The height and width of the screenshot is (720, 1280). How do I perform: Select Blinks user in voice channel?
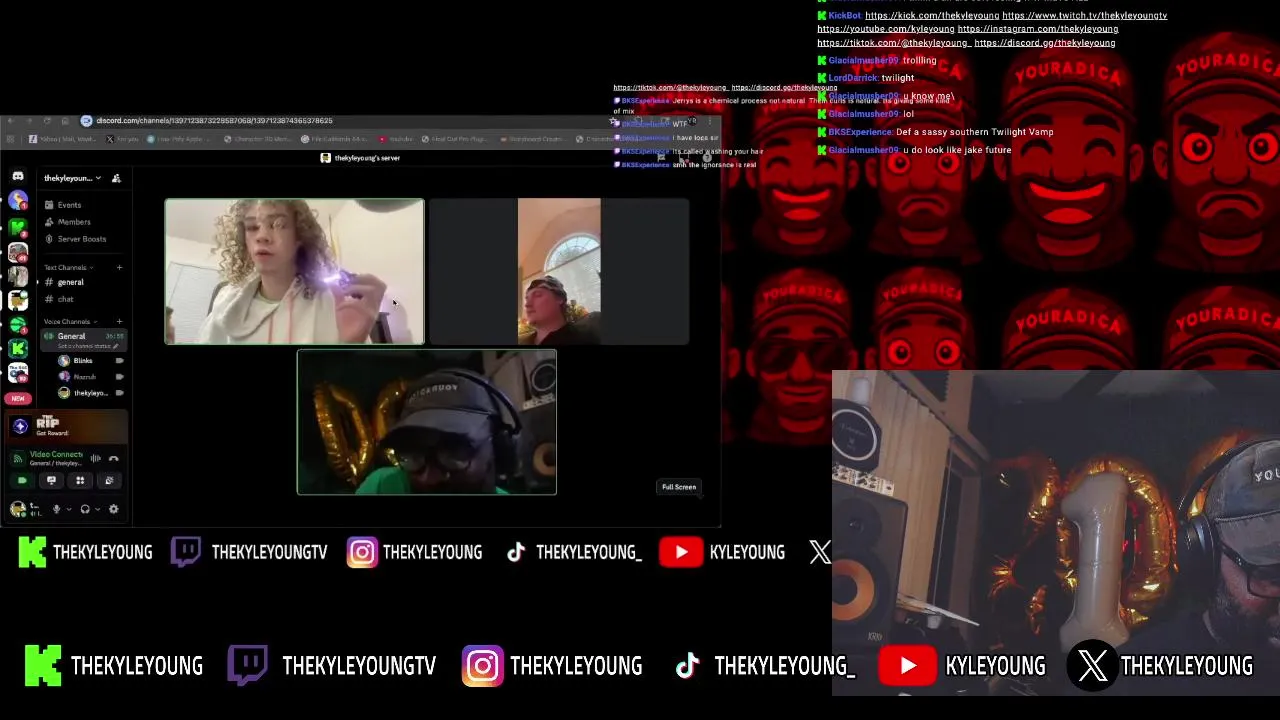[83, 361]
